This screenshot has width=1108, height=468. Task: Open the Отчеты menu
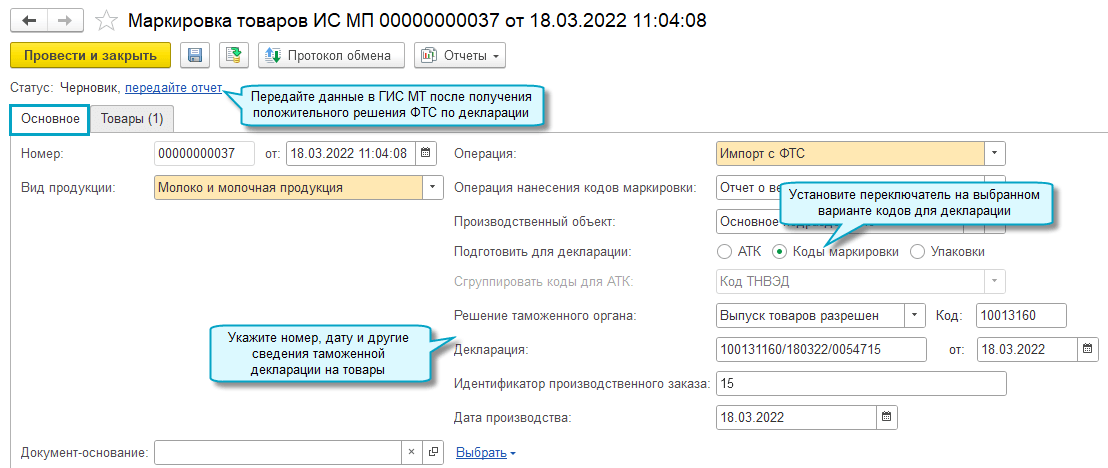459,55
